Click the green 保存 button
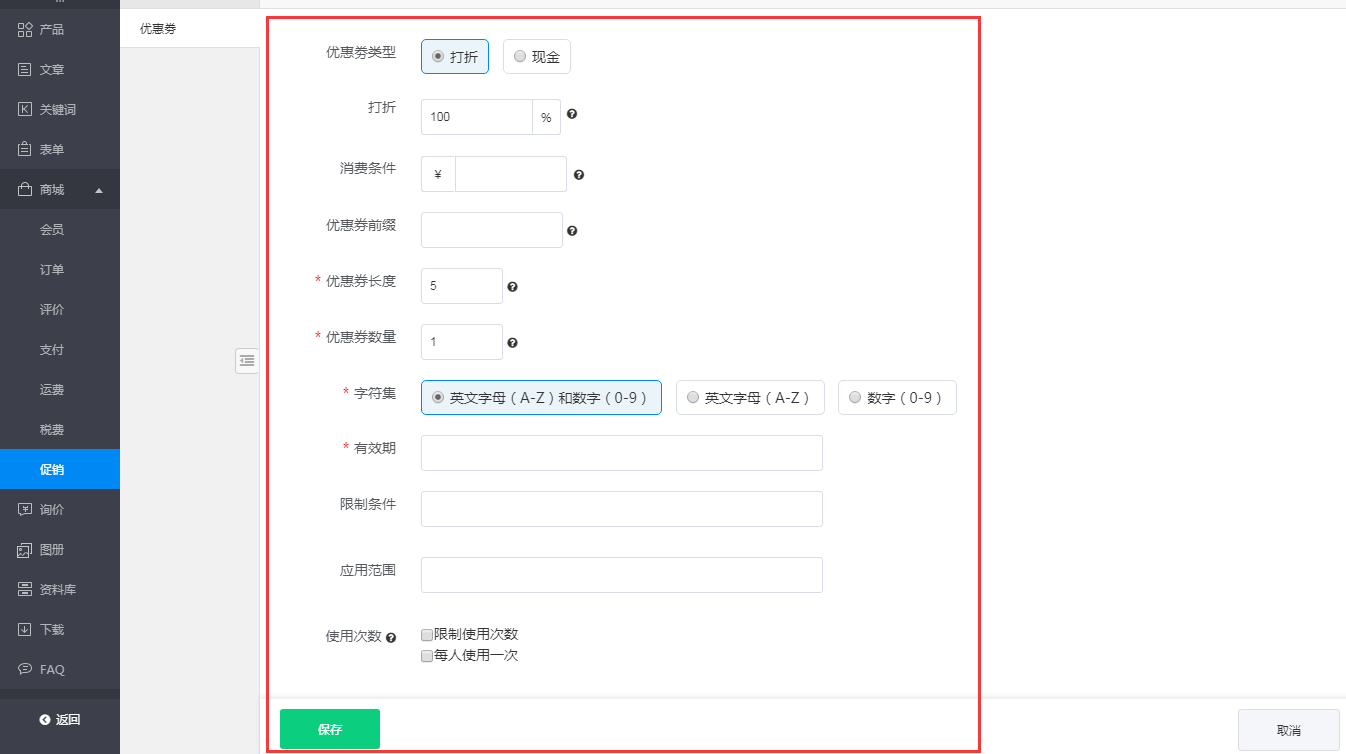1346x754 pixels. (x=329, y=729)
